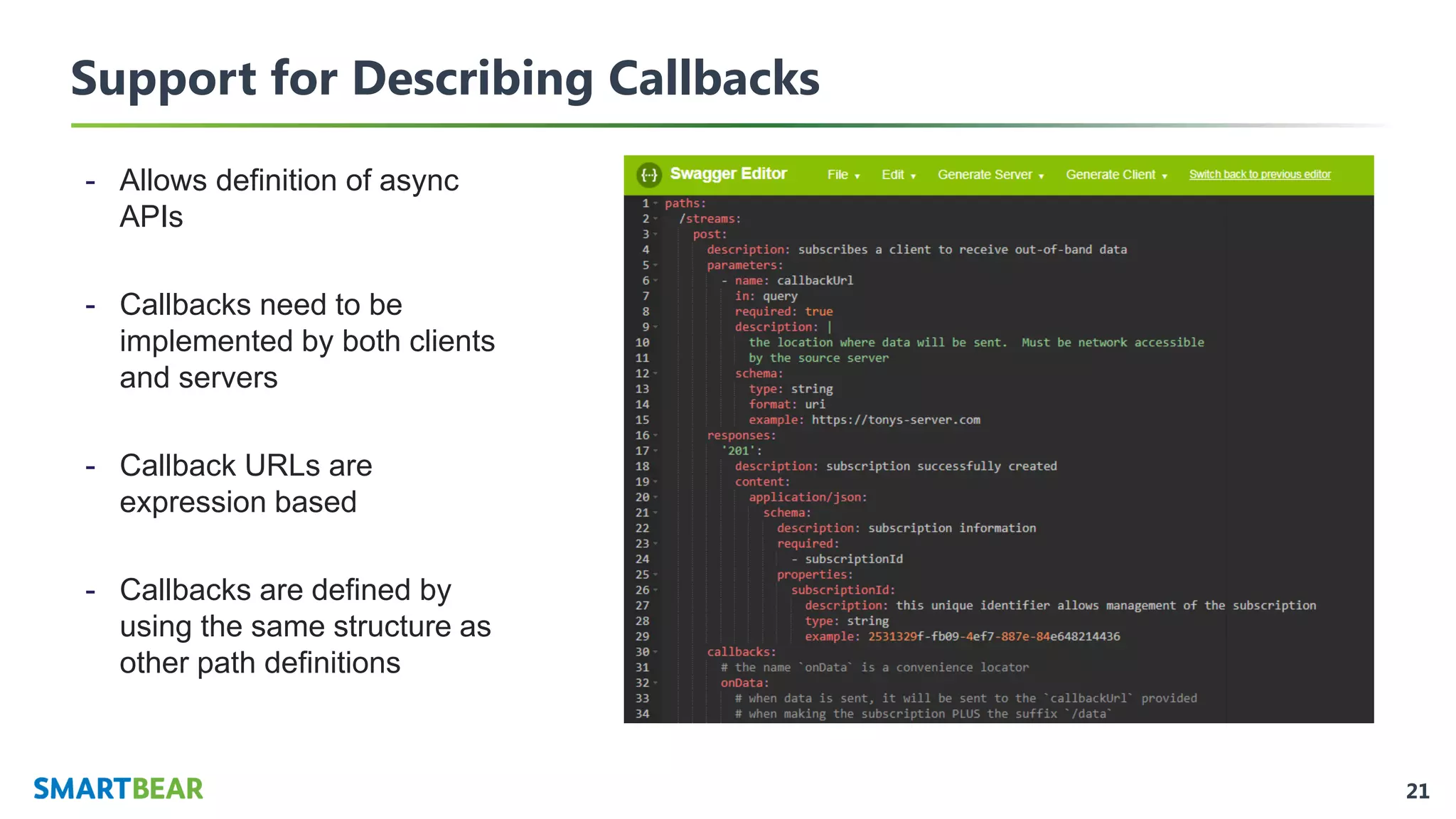
Task: Click the example URL https://tonys-server.com
Action: (x=896, y=420)
